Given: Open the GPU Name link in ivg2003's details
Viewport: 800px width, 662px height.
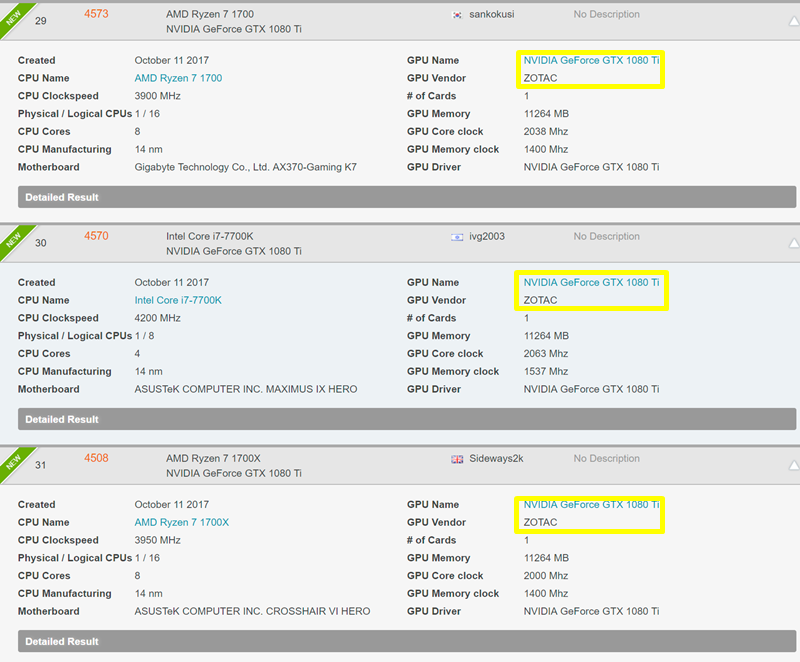Looking at the screenshot, I should pos(591,283).
